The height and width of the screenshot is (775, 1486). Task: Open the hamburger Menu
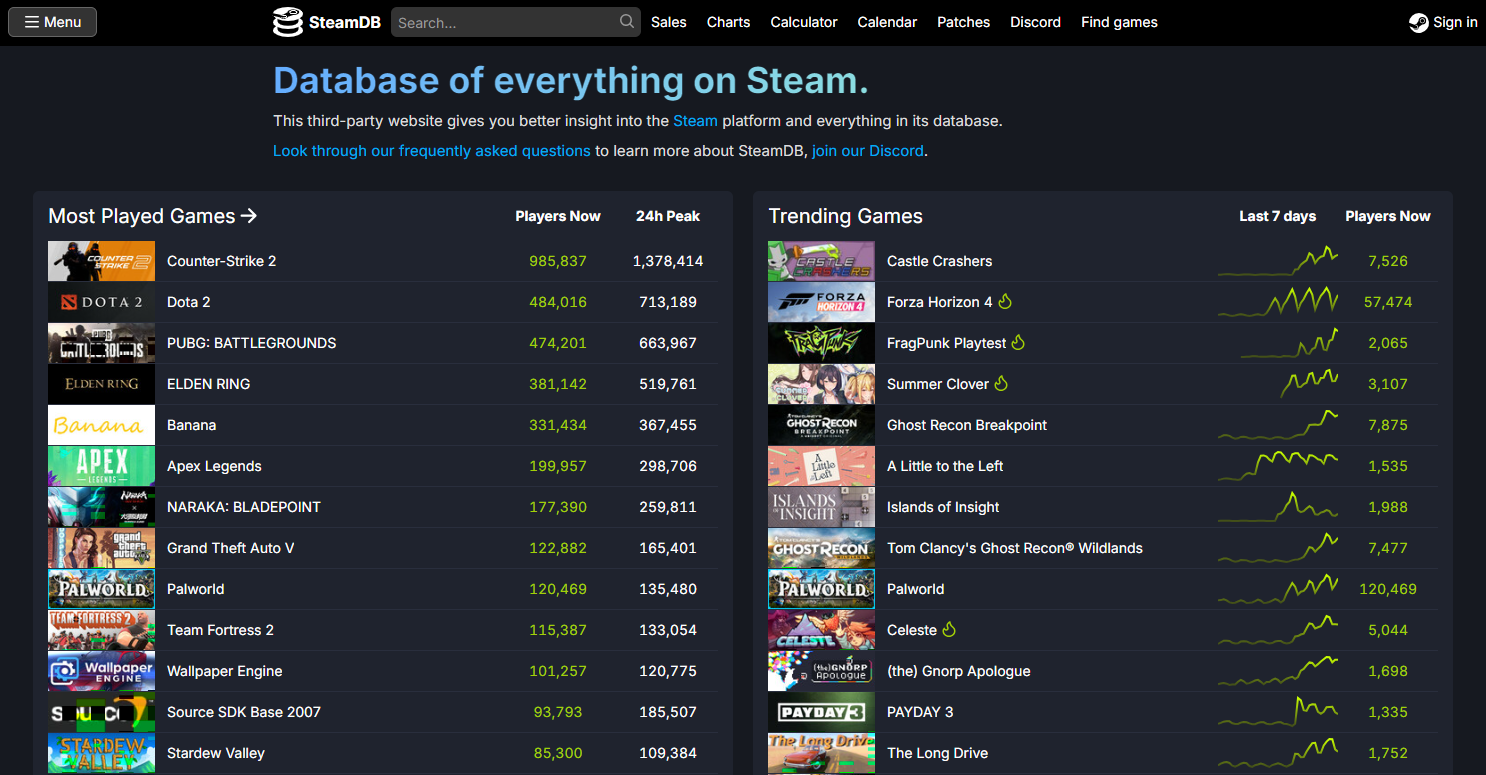tap(52, 21)
